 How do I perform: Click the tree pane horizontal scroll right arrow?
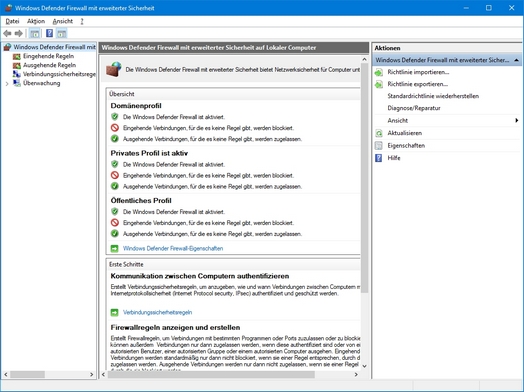(x=91, y=375)
